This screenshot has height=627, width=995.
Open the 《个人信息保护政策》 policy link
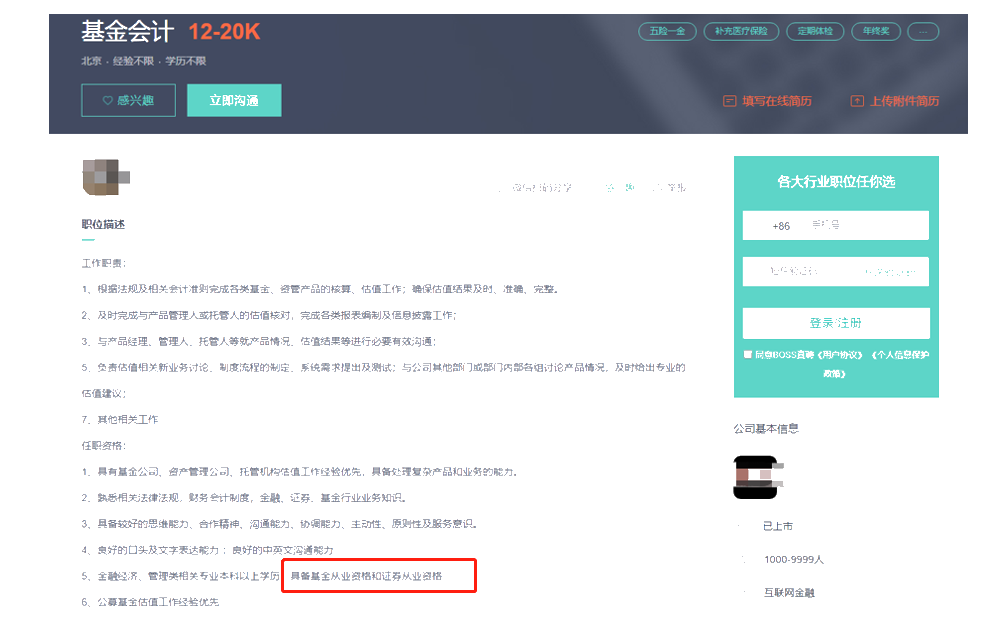902,354
